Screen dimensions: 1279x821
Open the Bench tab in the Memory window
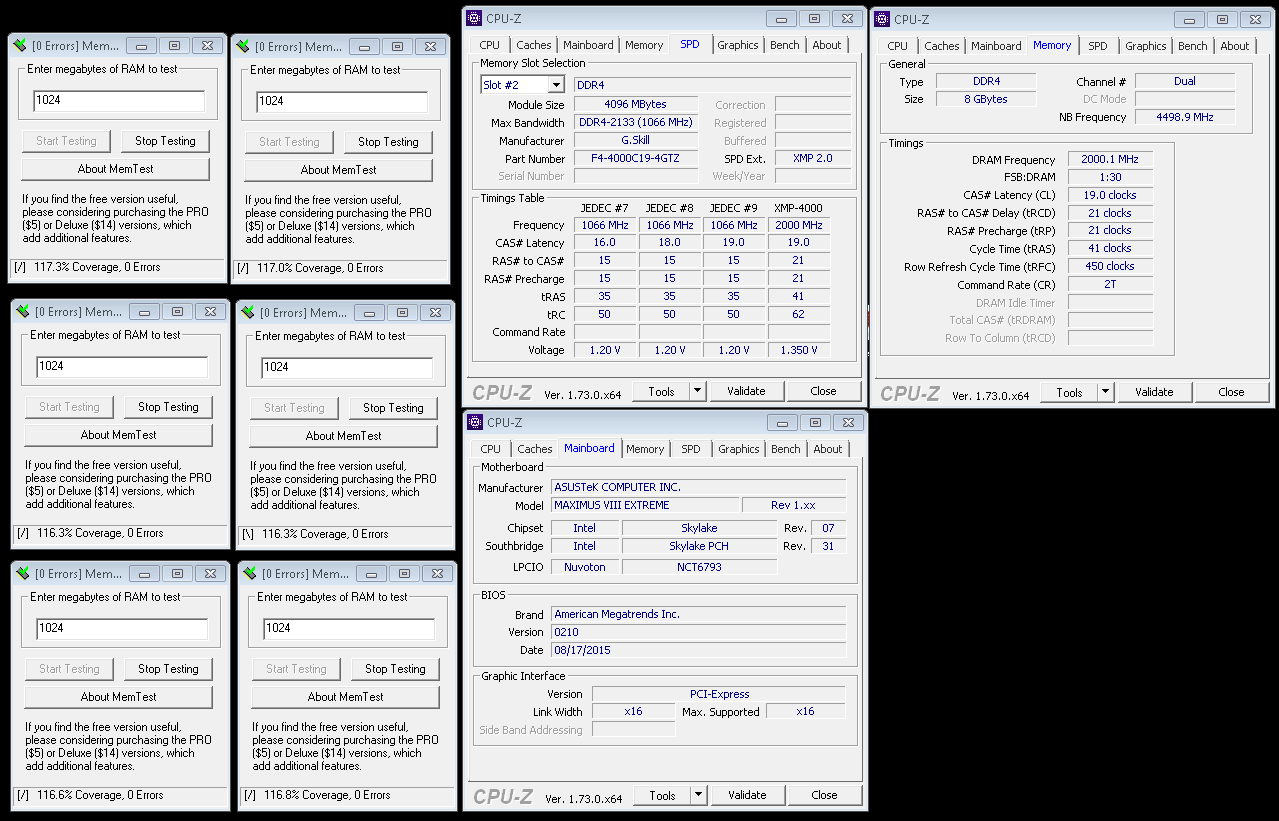(x=1193, y=46)
